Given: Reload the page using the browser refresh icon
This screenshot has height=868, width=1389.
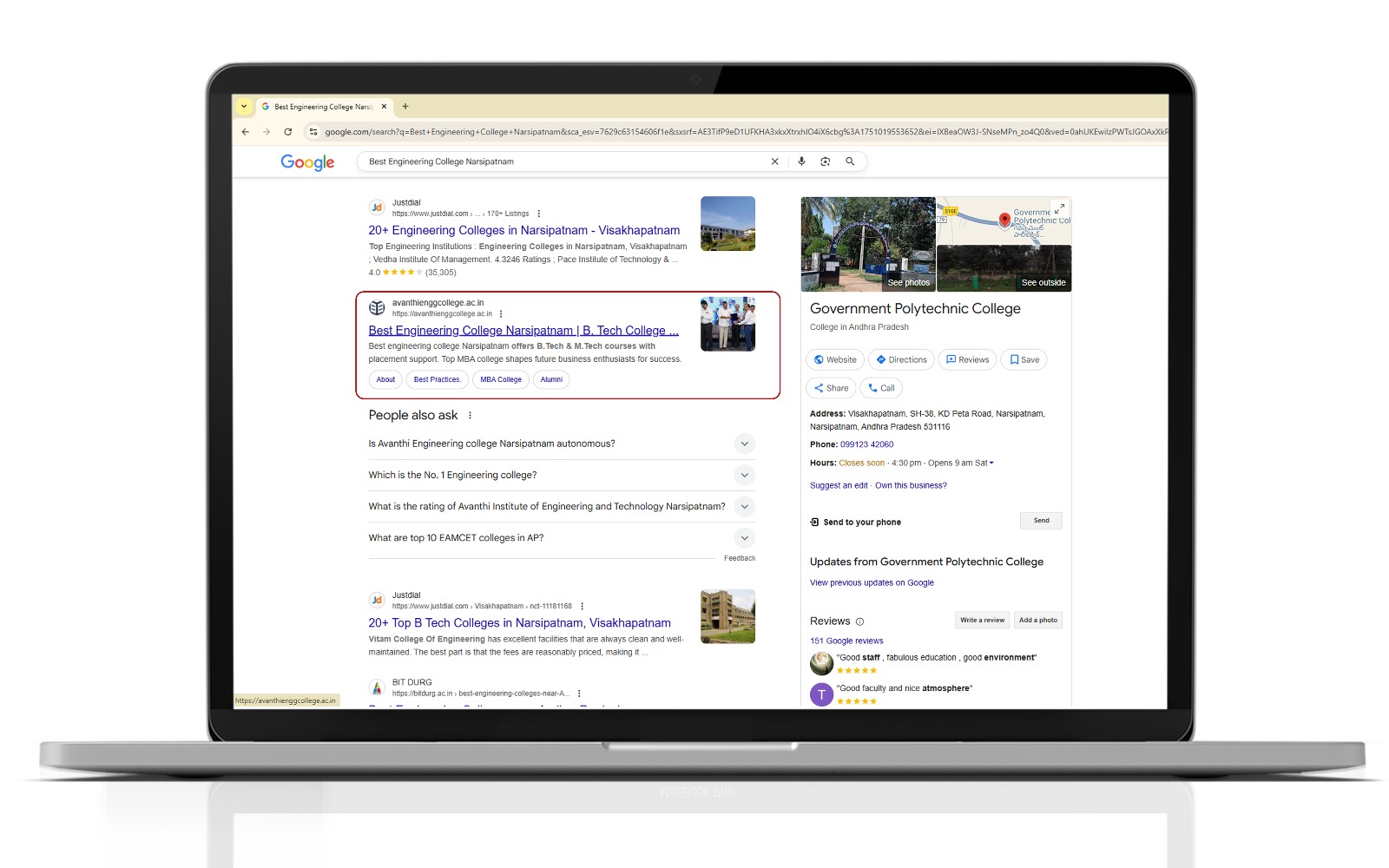Looking at the screenshot, I should [x=287, y=132].
